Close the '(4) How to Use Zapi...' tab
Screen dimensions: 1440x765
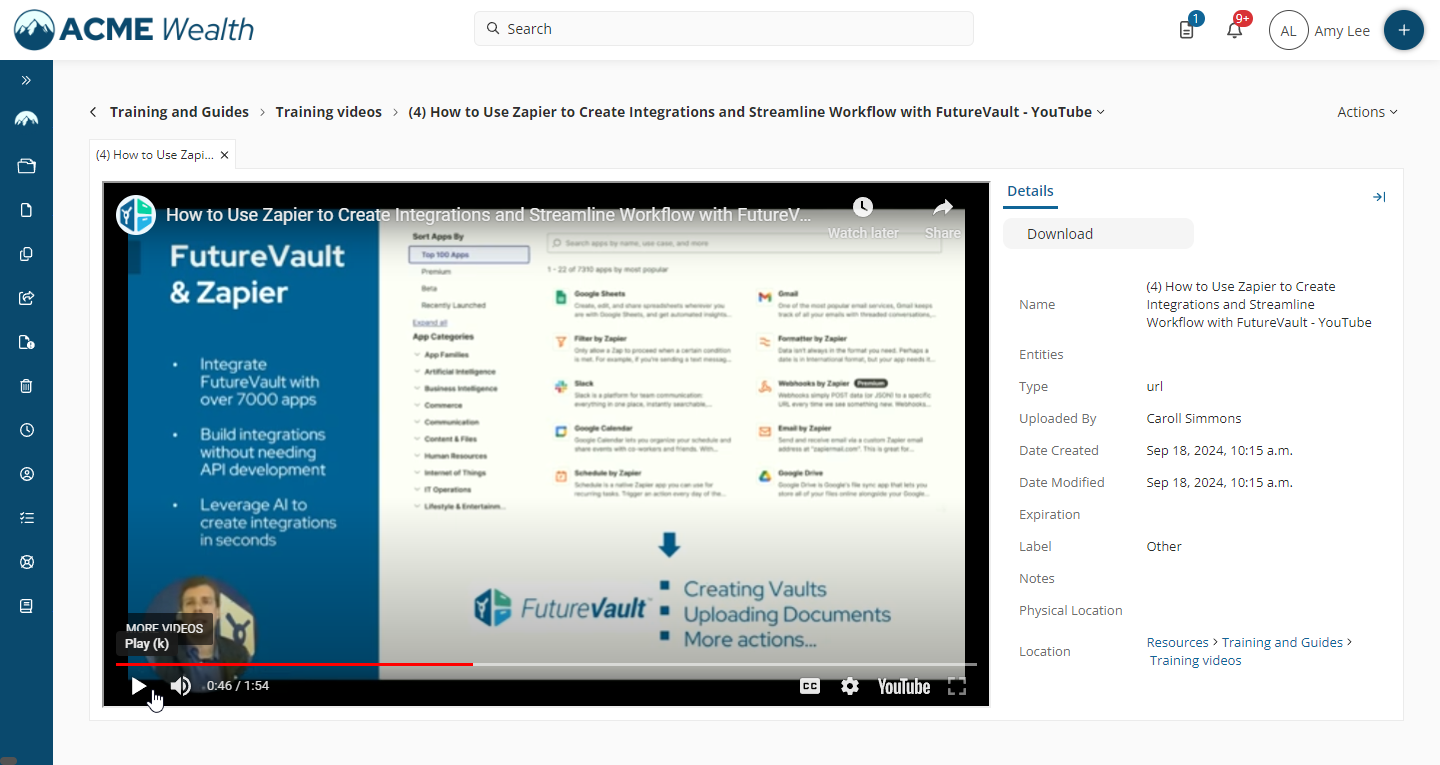[x=225, y=155]
